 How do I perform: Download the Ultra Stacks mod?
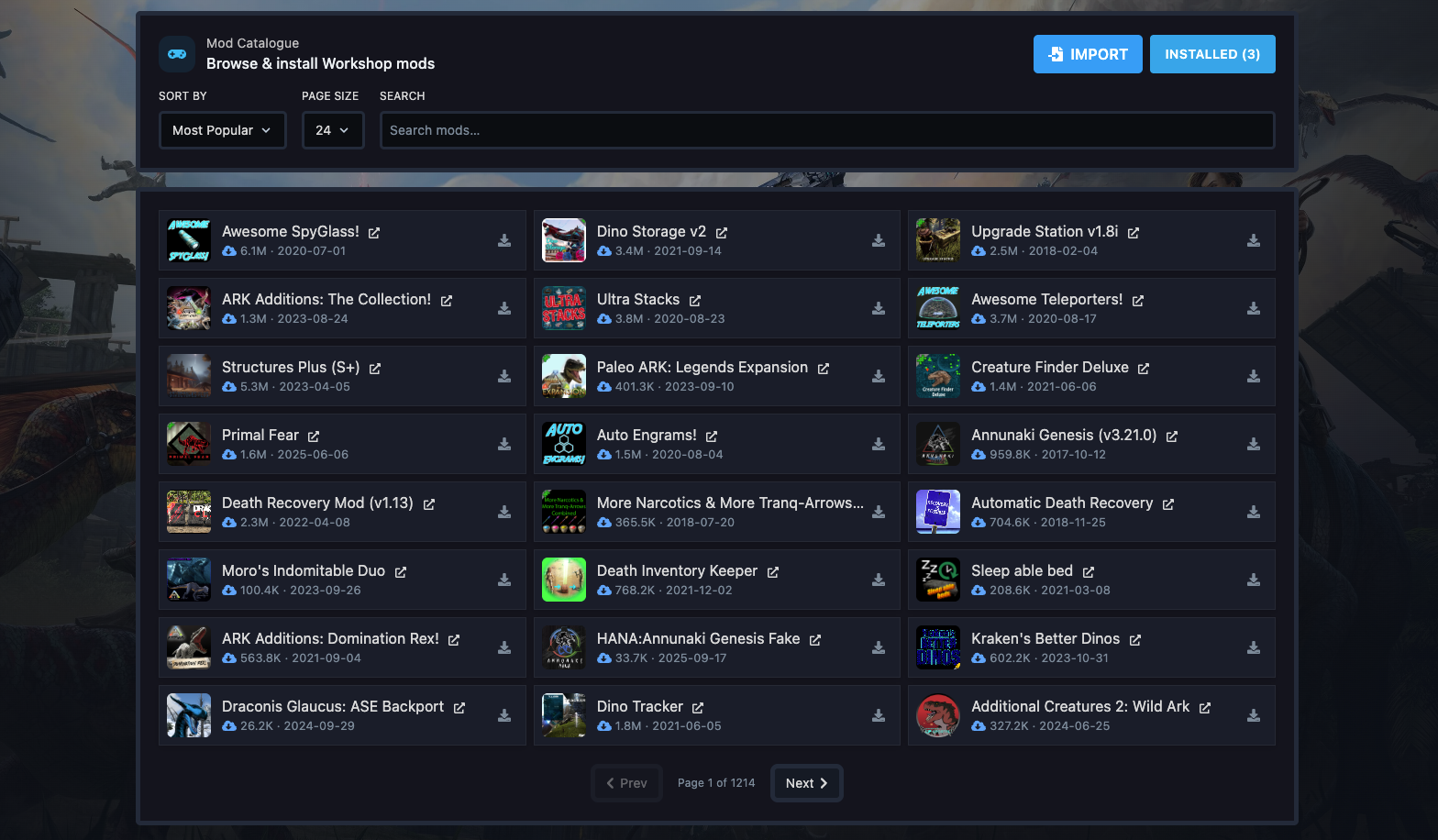point(879,308)
